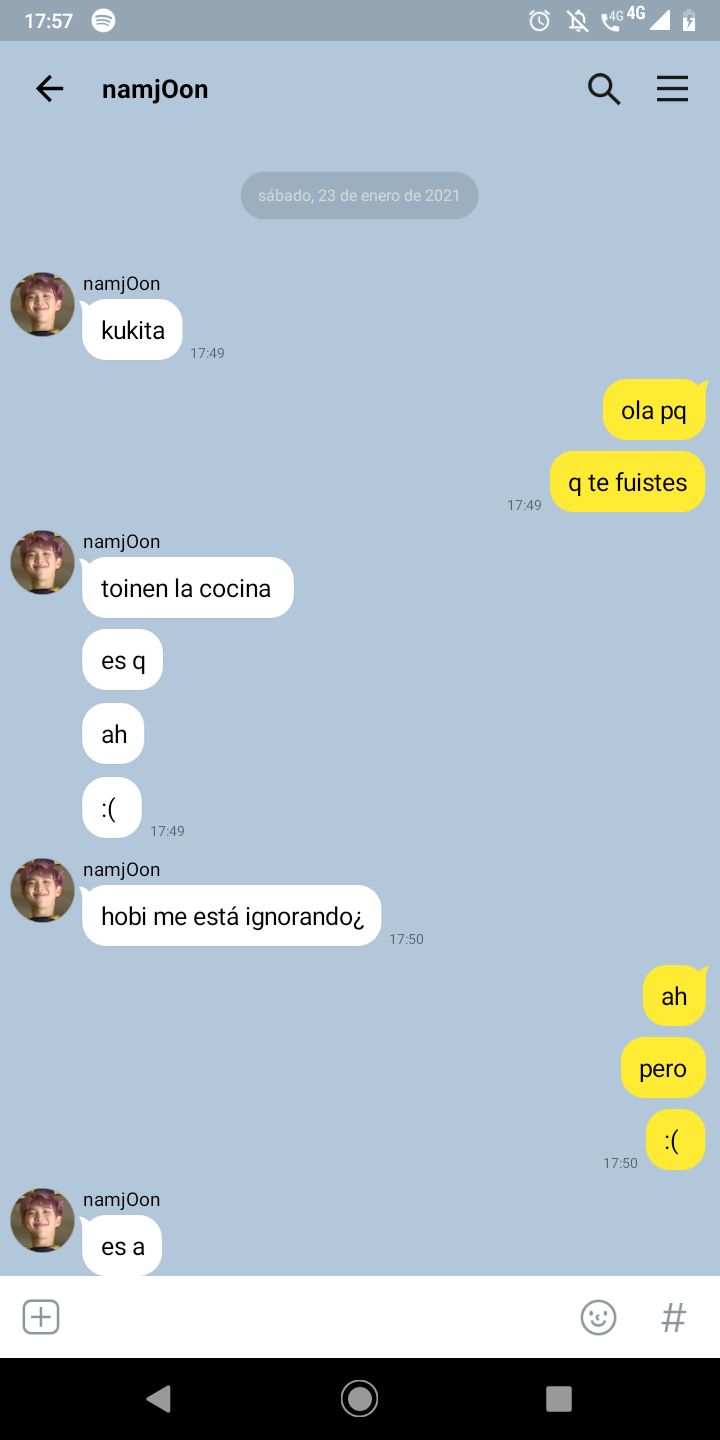The height and width of the screenshot is (1440, 720).
Task: Select the yellow 'pero' message bubble
Action: click(663, 1068)
